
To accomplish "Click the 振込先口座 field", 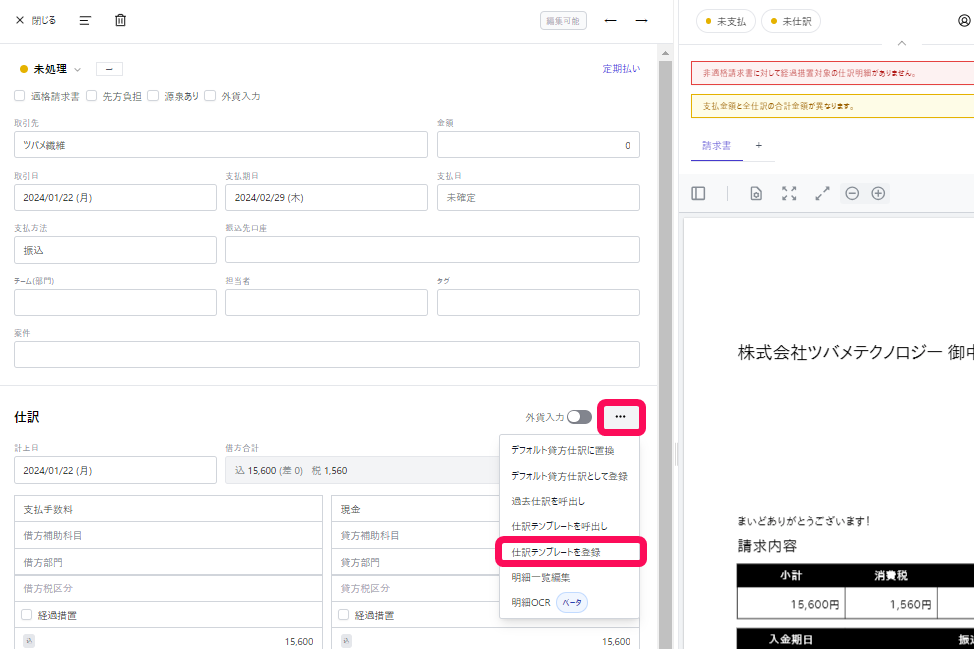I will (x=432, y=250).
